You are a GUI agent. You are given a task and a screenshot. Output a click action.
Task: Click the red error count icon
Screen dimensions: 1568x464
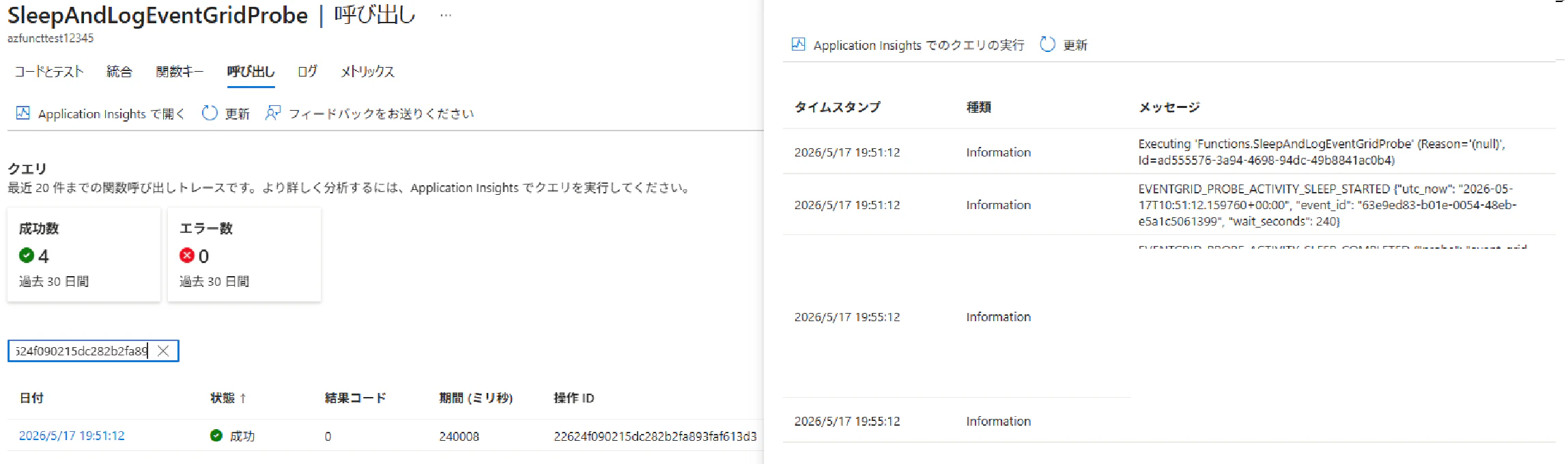(x=187, y=256)
